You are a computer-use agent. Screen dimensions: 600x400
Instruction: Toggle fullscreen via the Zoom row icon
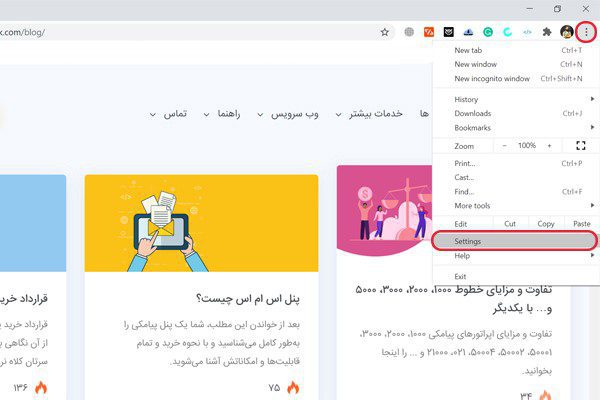click(580, 145)
